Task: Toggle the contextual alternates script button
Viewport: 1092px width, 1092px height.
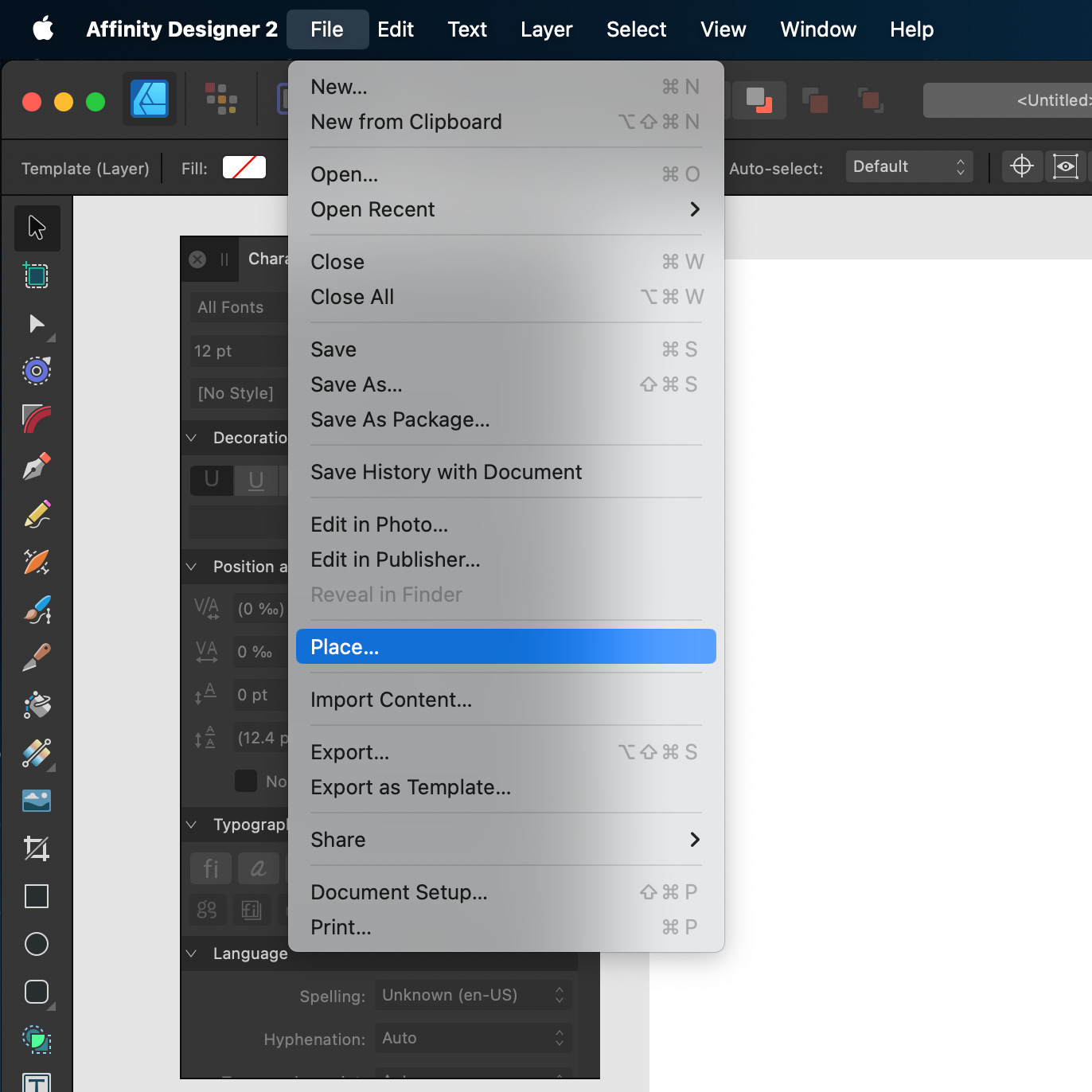Action: pyautogui.click(x=259, y=868)
